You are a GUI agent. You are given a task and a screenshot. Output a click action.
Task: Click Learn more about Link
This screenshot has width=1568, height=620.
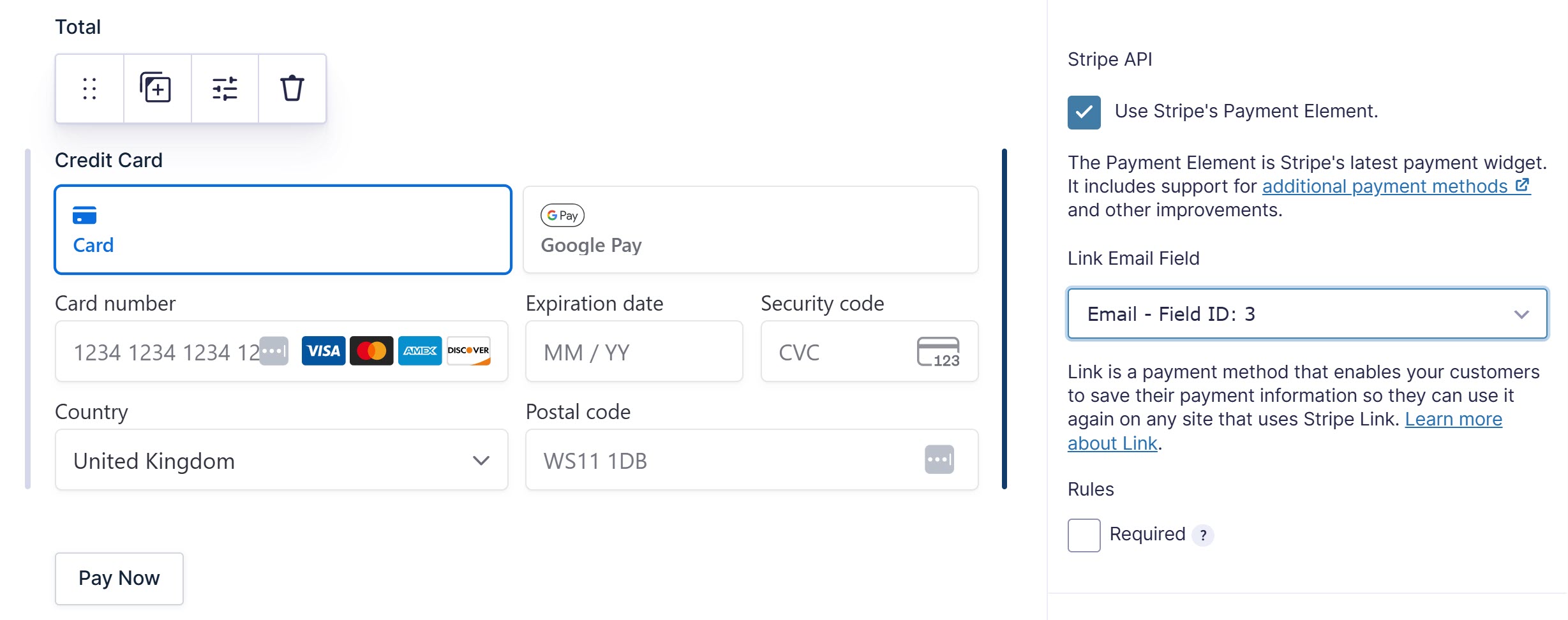tap(1454, 419)
